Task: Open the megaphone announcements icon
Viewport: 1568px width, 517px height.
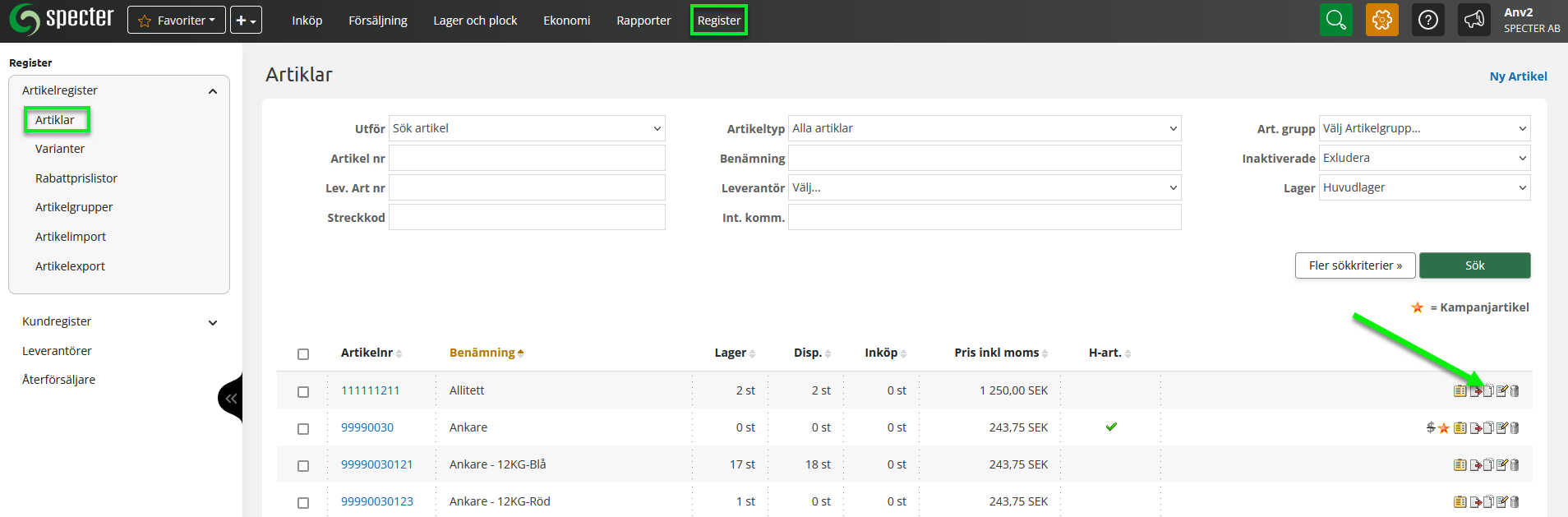Action: 1473,20
